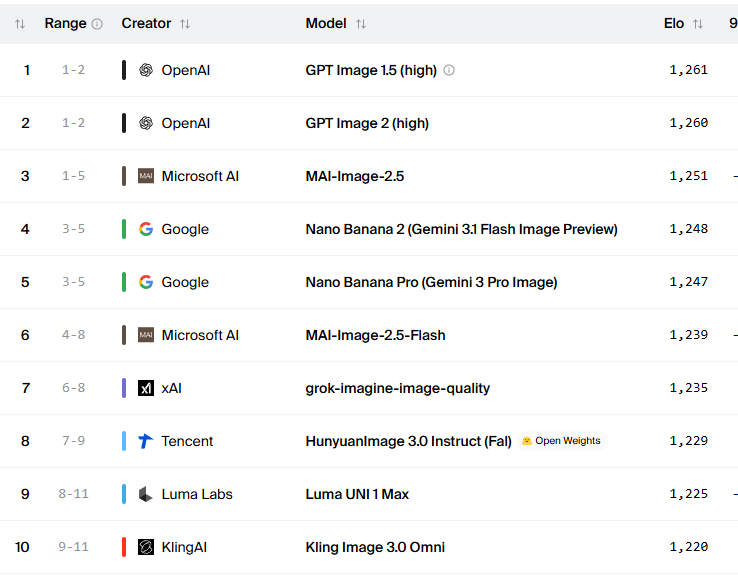Open the GPT Image 1.5 (high) model
738x577 pixels.
coord(371,70)
